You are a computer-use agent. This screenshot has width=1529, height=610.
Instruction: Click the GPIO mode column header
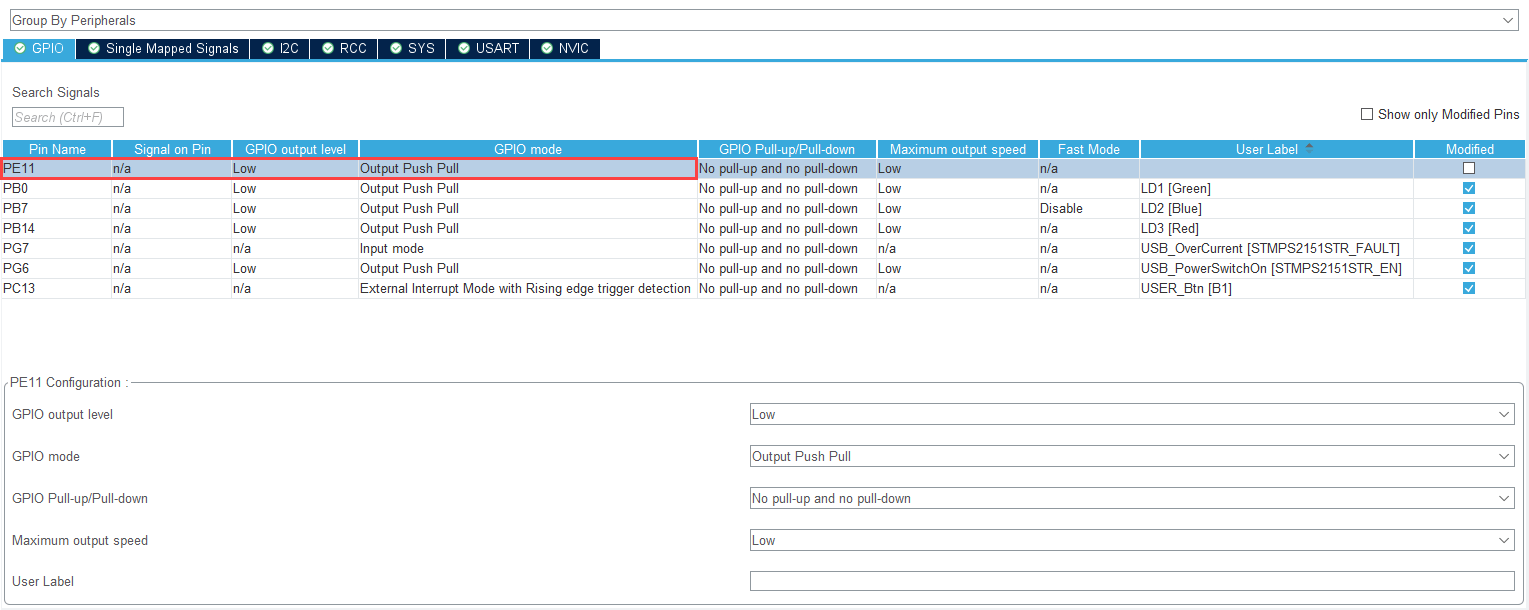[x=527, y=149]
